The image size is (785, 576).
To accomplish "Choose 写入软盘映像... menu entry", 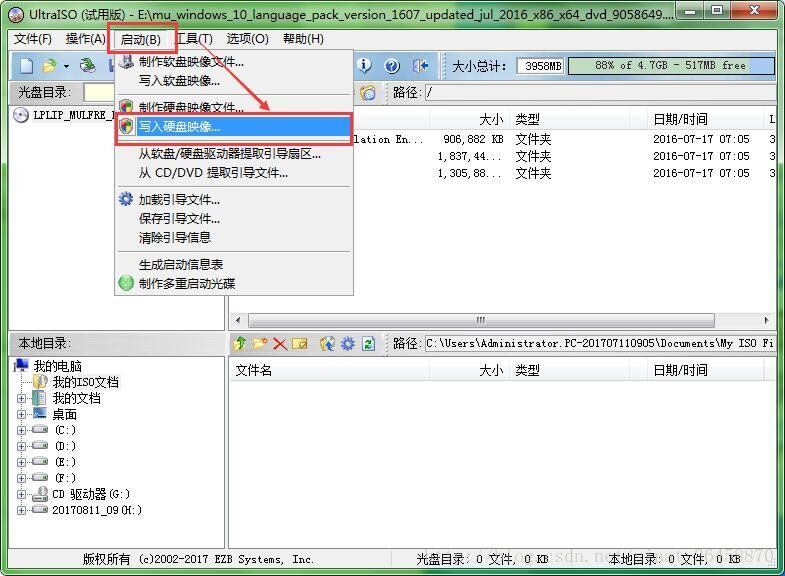I will (234, 81).
